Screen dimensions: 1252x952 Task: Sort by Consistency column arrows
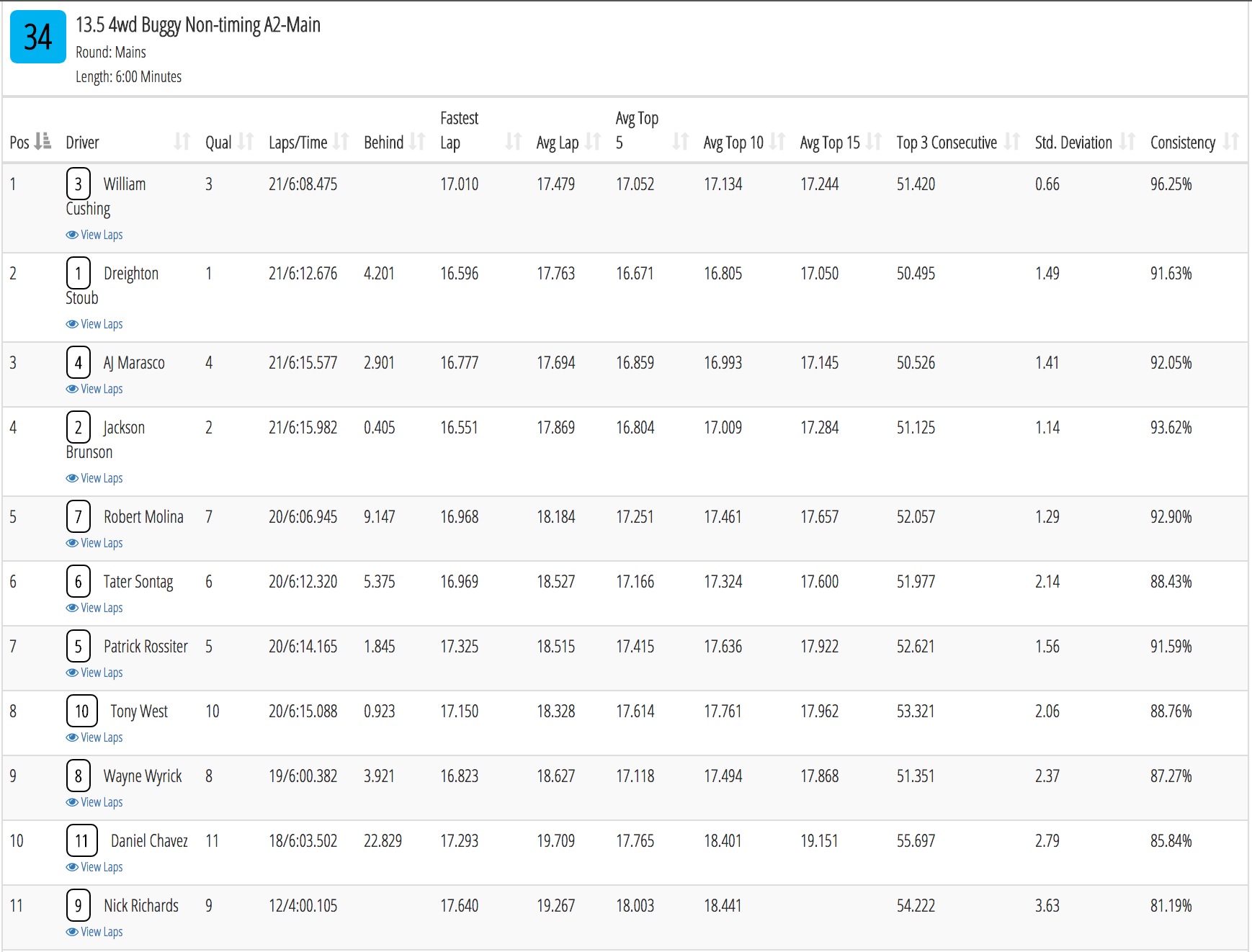coord(1230,142)
